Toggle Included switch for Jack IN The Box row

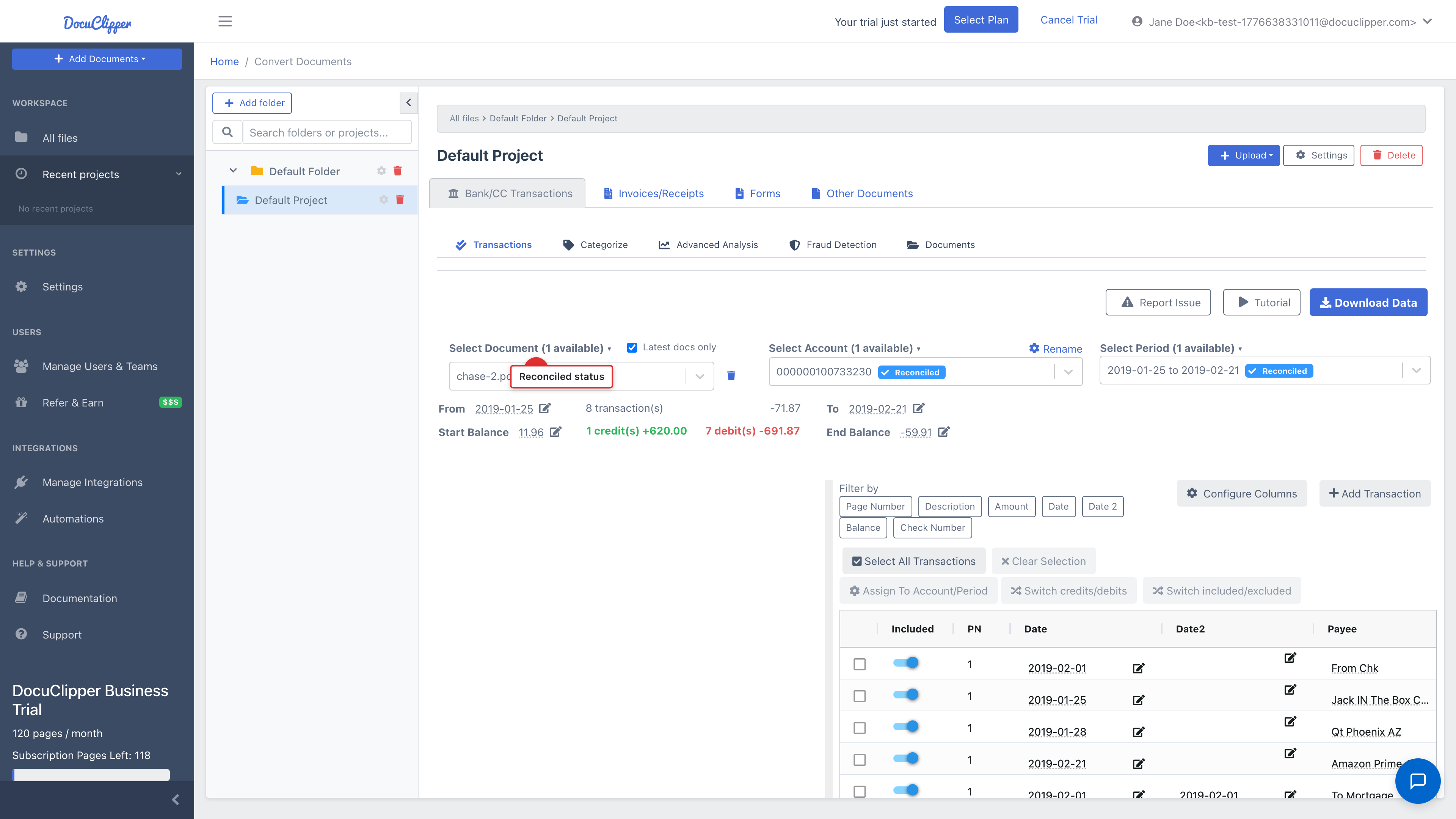906,694
